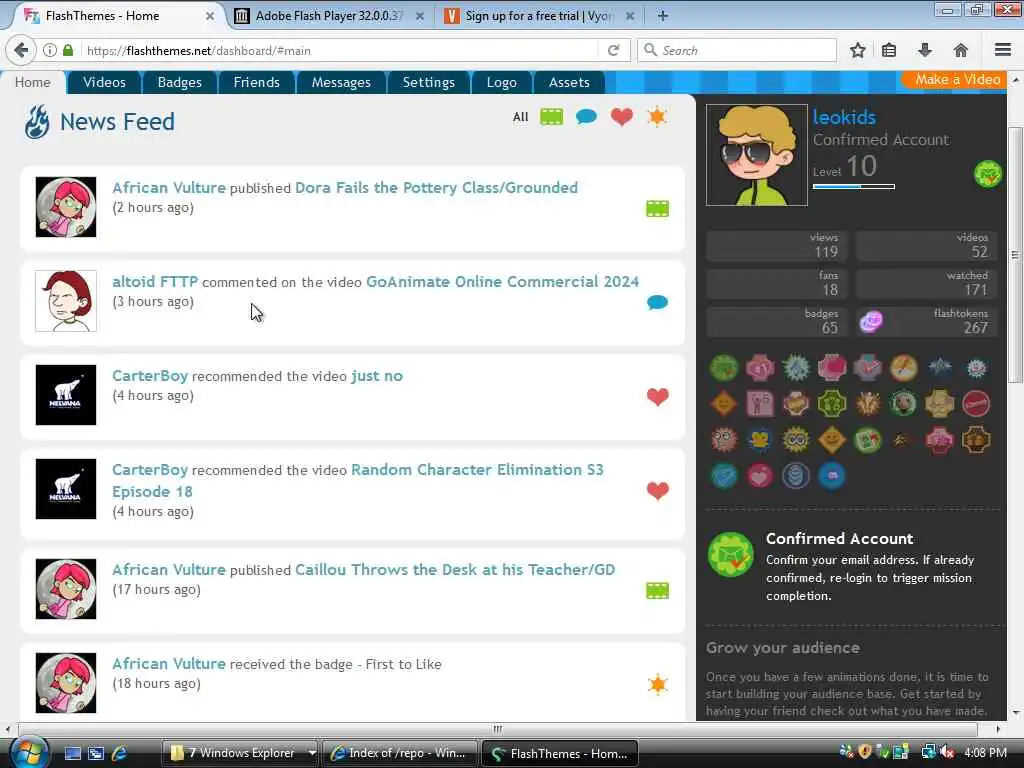Open the Friends tab
1024x768 pixels.
pyautogui.click(x=257, y=82)
